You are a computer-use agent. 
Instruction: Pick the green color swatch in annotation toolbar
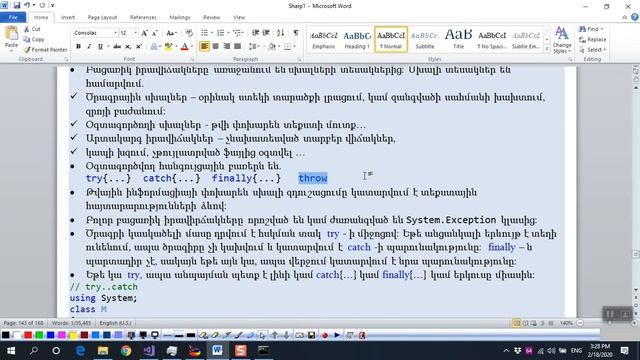click(x=39, y=336)
